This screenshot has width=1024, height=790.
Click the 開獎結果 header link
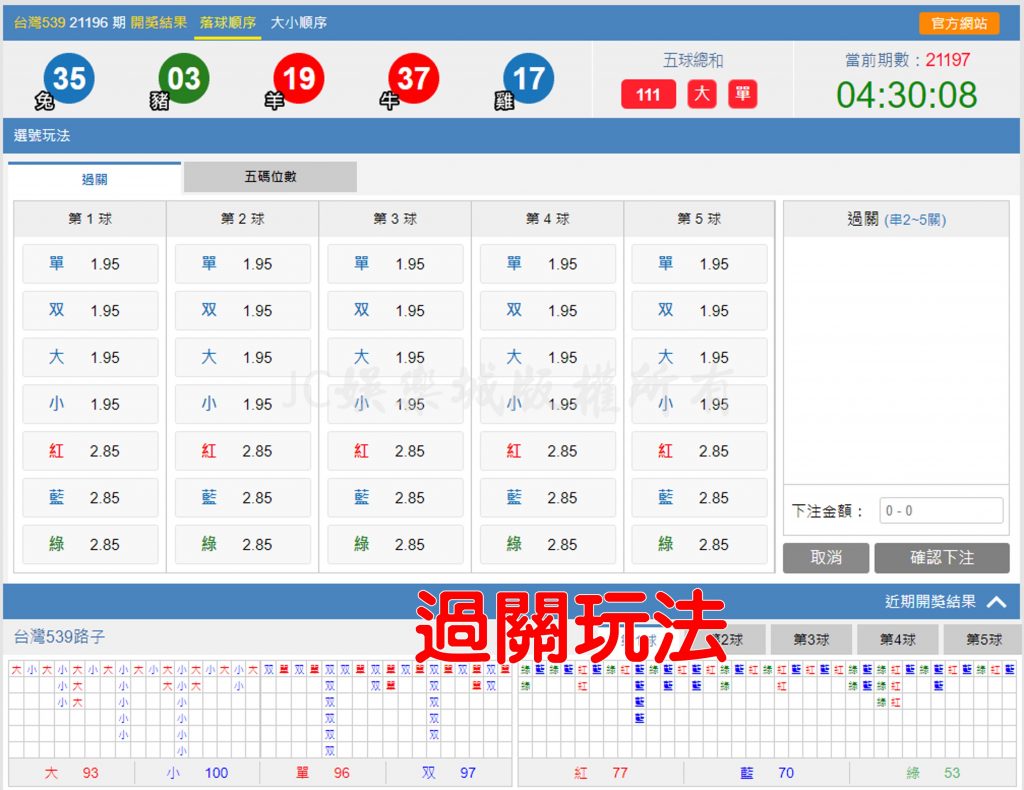pyautogui.click(x=159, y=23)
